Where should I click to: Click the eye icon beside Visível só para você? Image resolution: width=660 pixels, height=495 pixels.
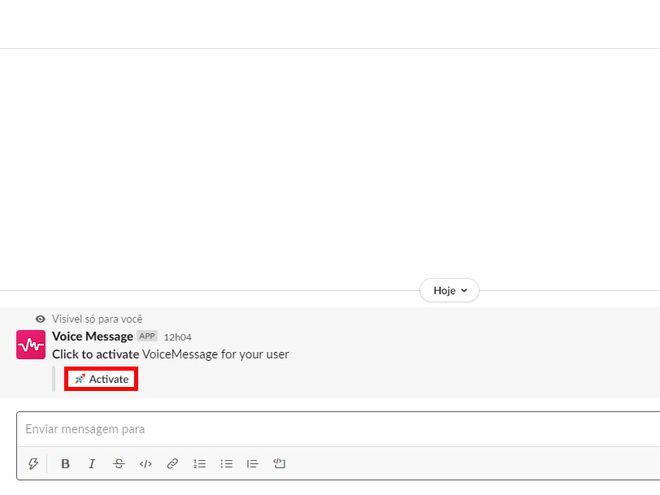pos(40,319)
